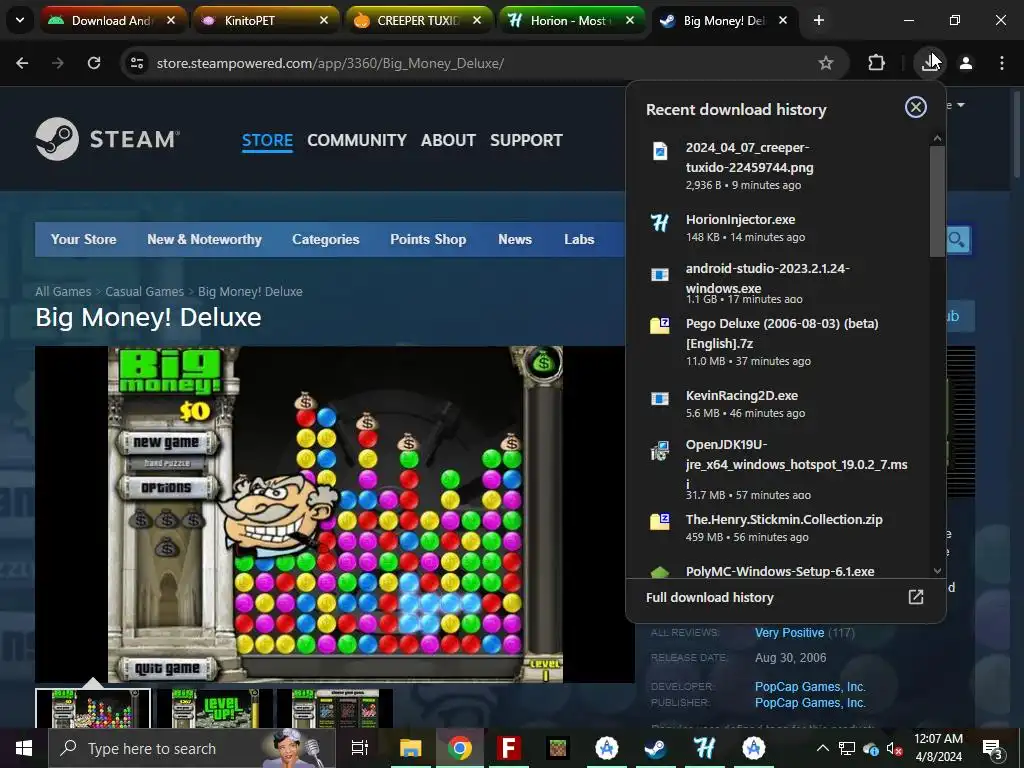Expand the New & Noteworthy menu

[204, 239]
